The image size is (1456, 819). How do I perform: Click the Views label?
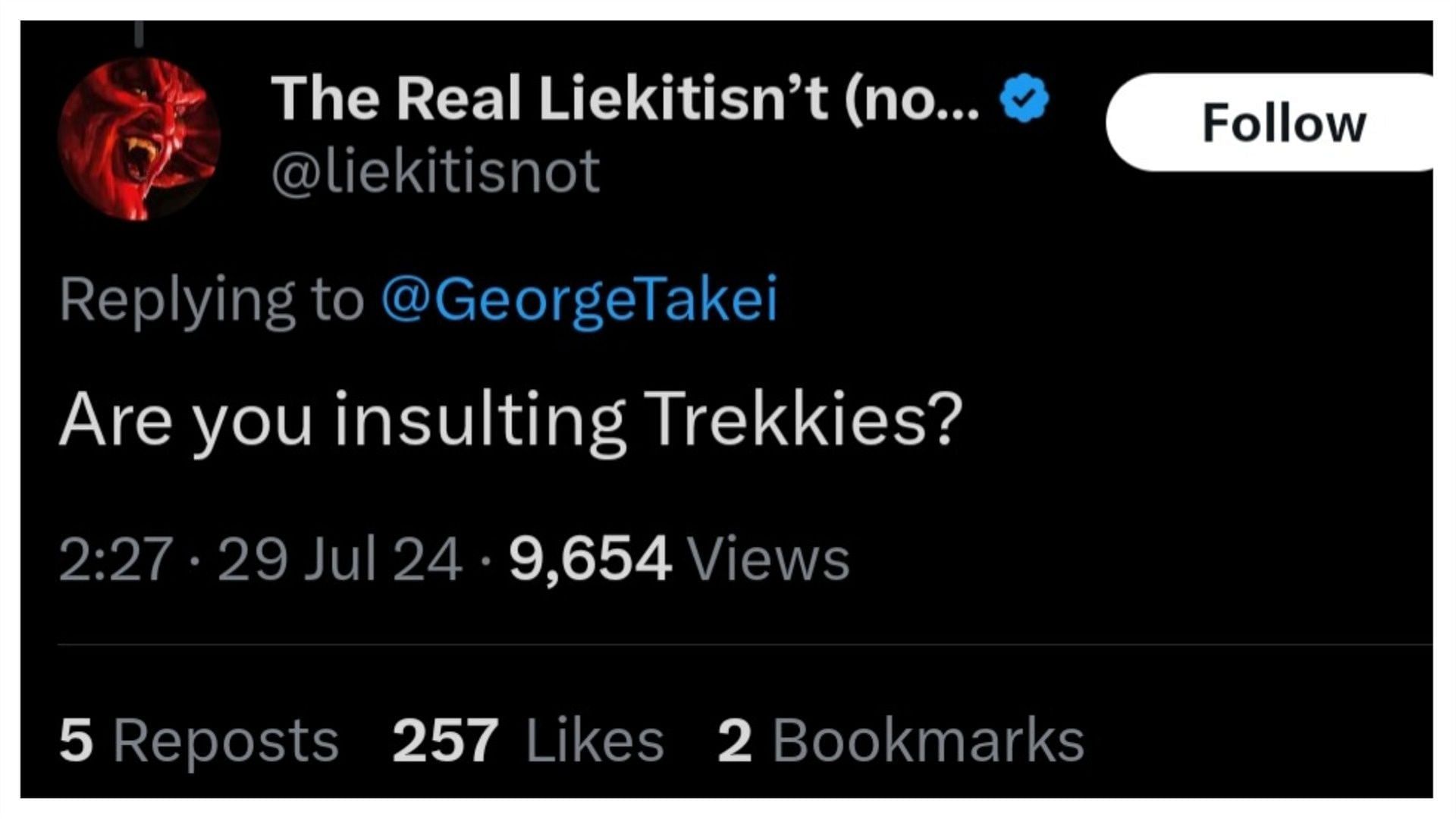point(768,560)
